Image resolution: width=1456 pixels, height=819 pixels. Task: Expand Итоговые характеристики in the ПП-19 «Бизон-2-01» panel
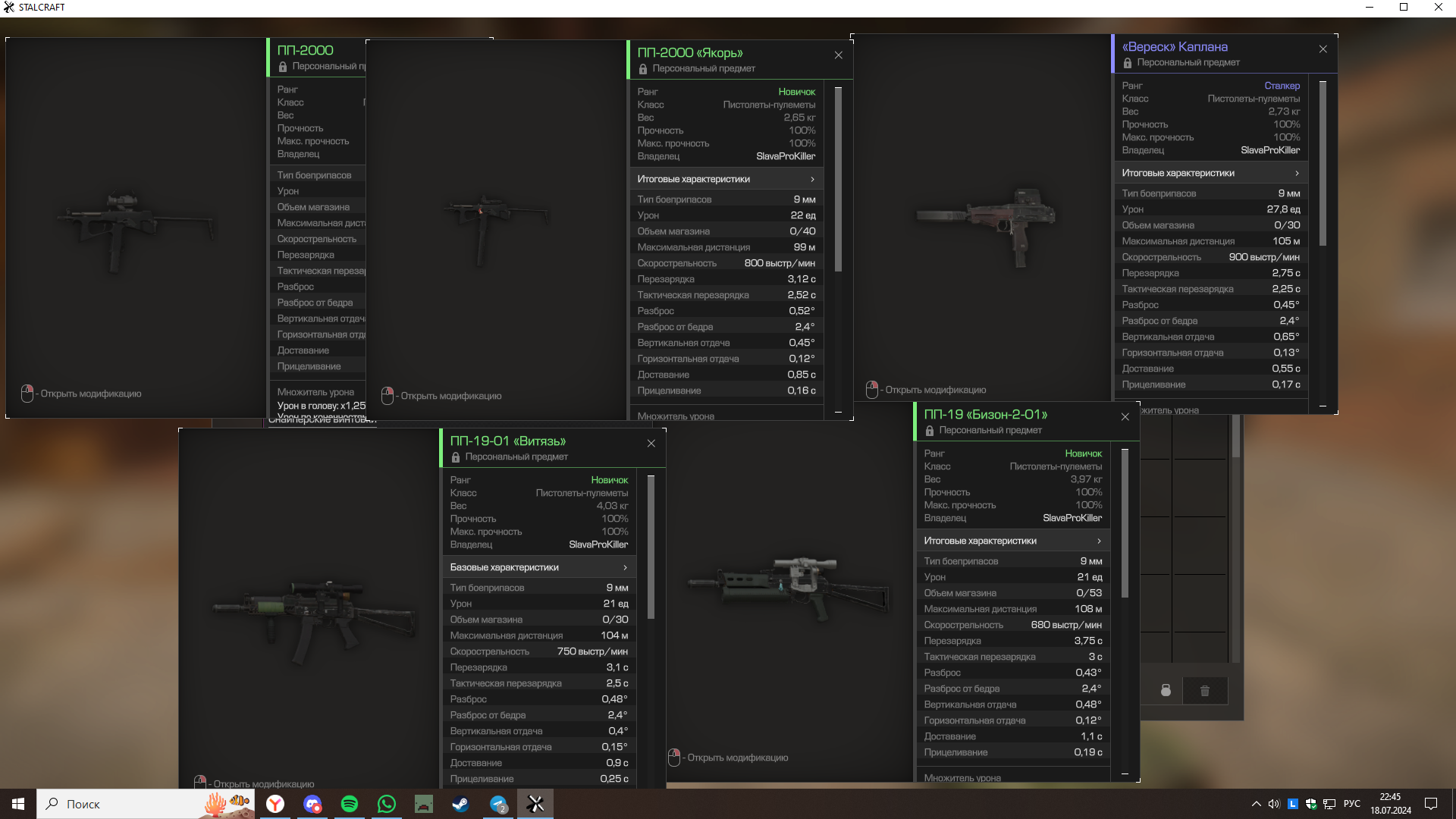tap(1013, 541)
